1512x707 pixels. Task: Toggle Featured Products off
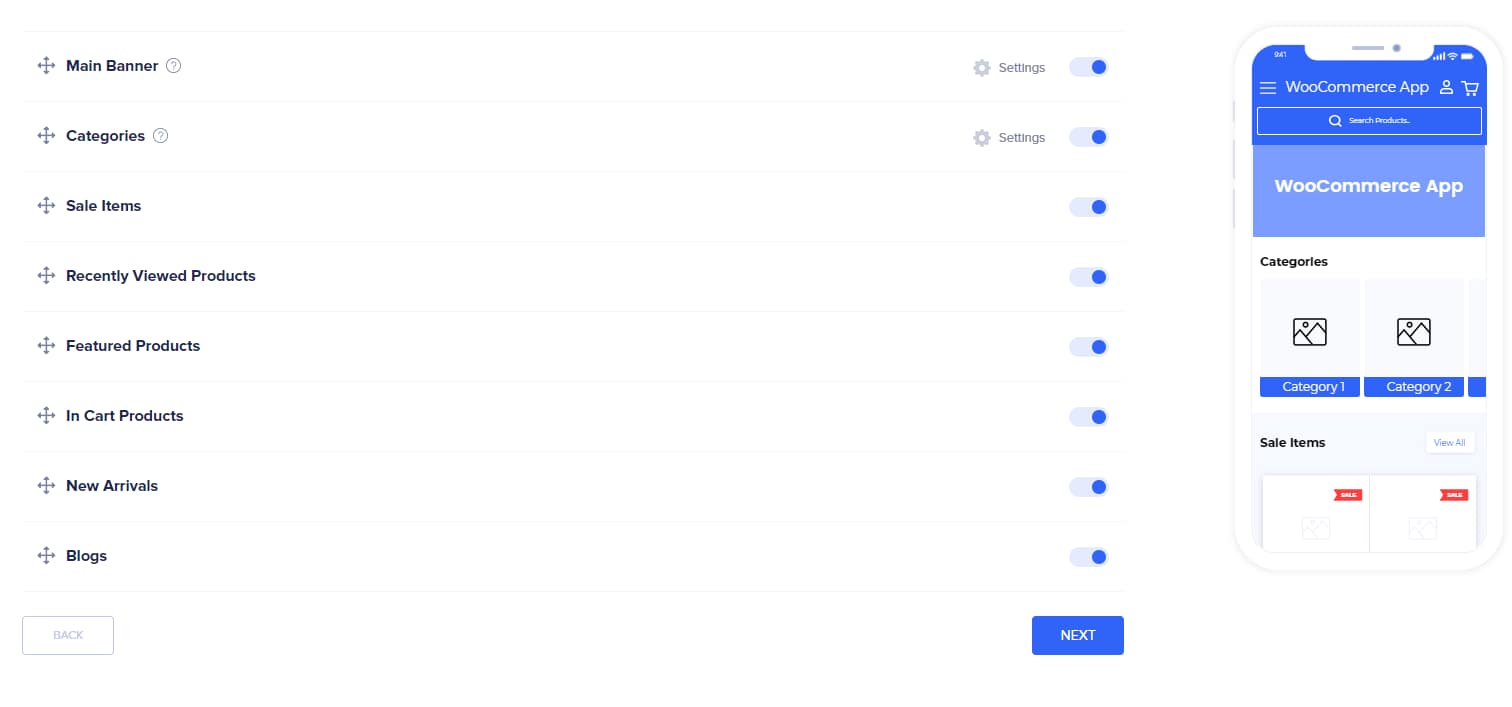1088,347
